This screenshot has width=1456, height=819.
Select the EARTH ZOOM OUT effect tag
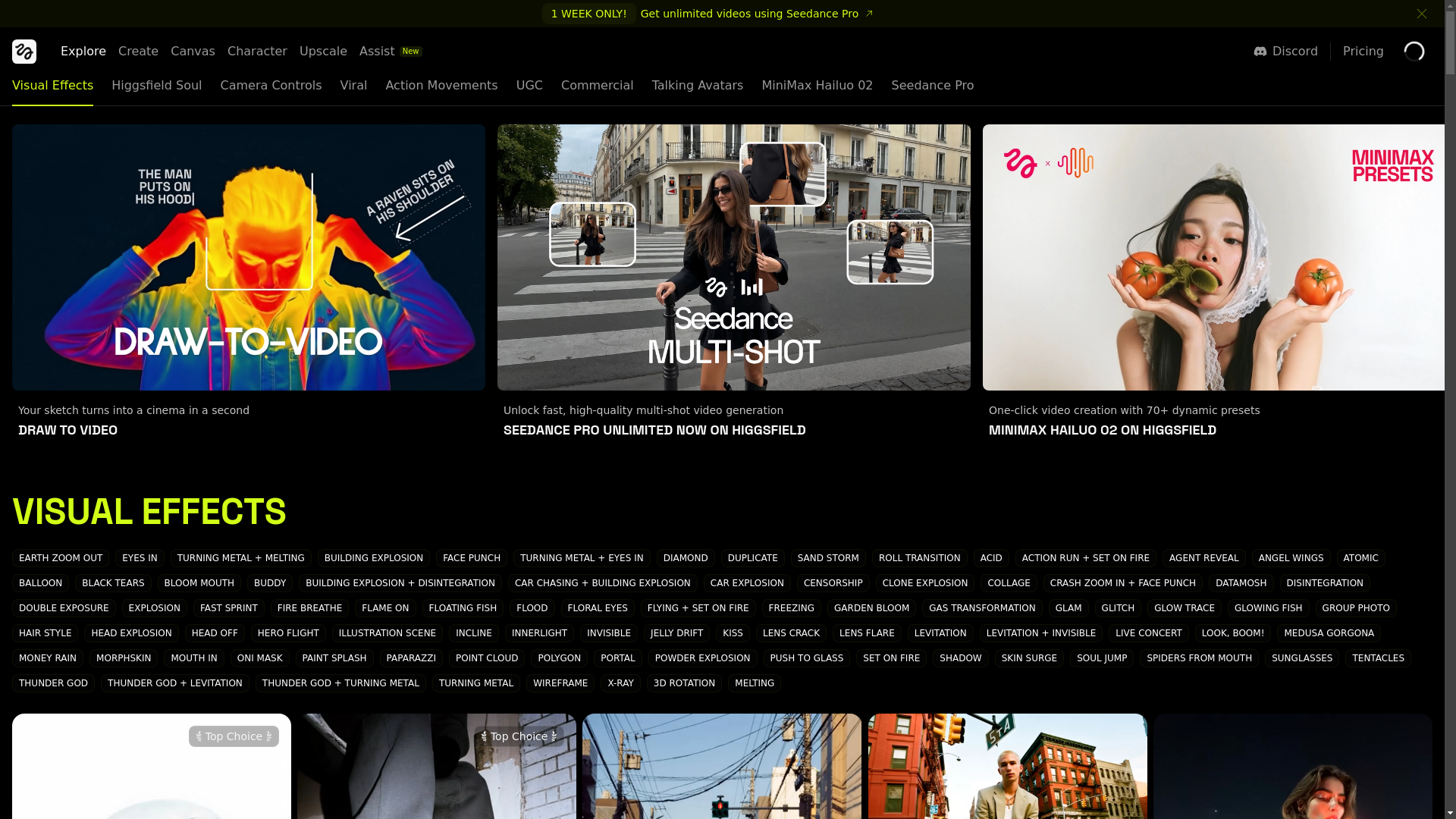pos(61,558)
